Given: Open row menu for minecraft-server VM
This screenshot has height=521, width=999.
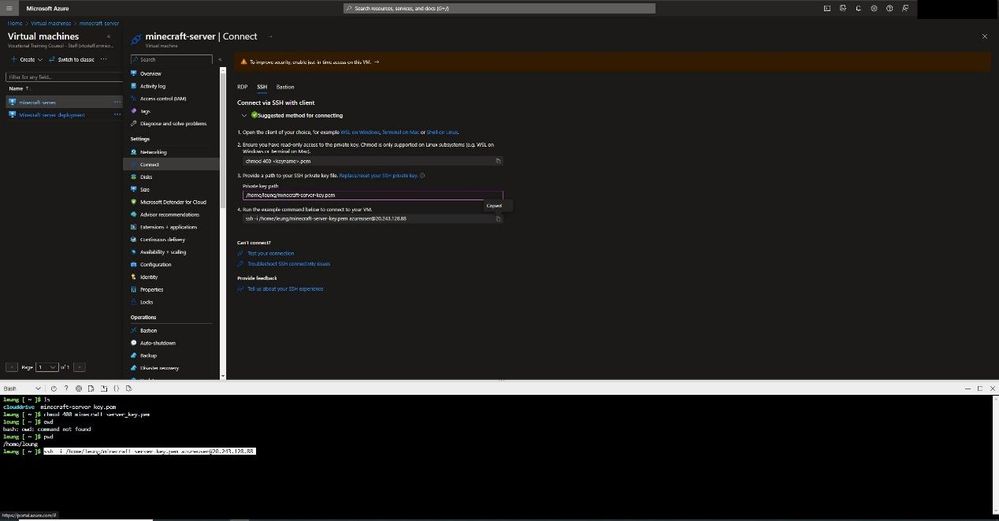Looking at the screenshot, I should [x=117, y=103].
